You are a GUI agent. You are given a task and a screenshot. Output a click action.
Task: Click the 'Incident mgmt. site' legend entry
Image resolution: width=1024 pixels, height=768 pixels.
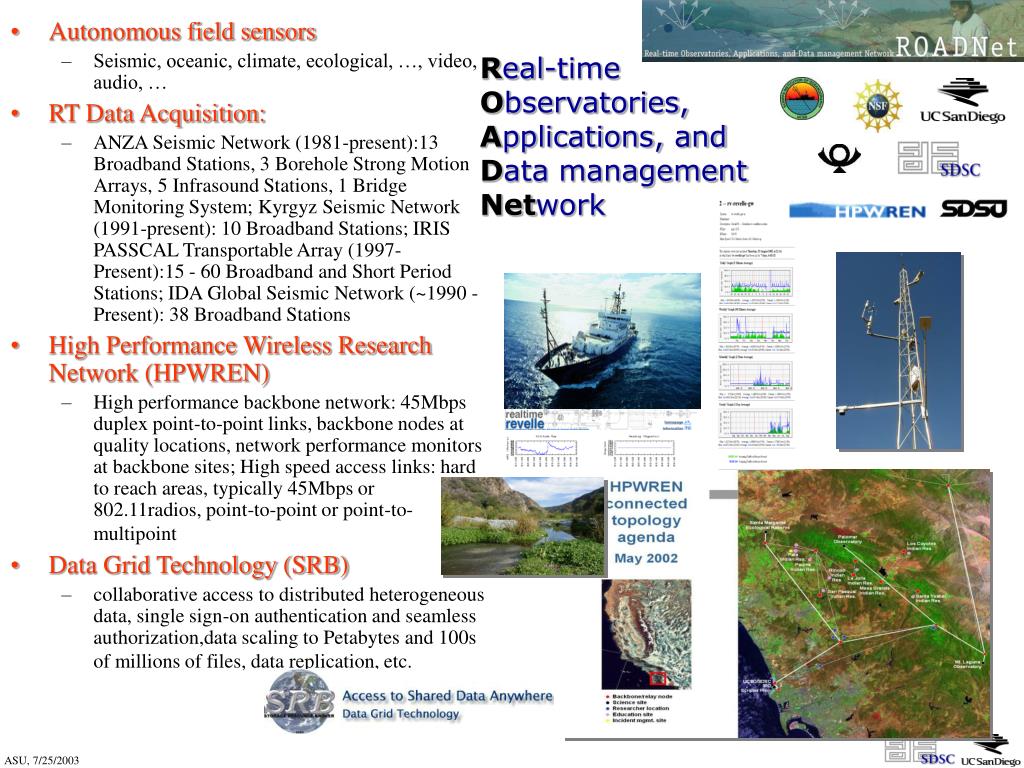(x=637, y=720)
